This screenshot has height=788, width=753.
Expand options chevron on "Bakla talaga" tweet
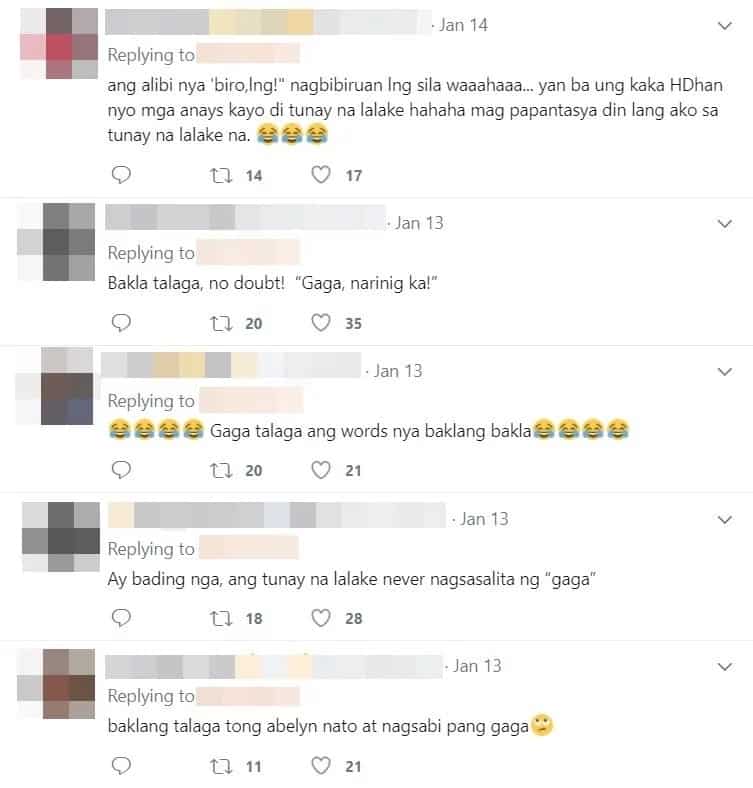pos(724,224)
